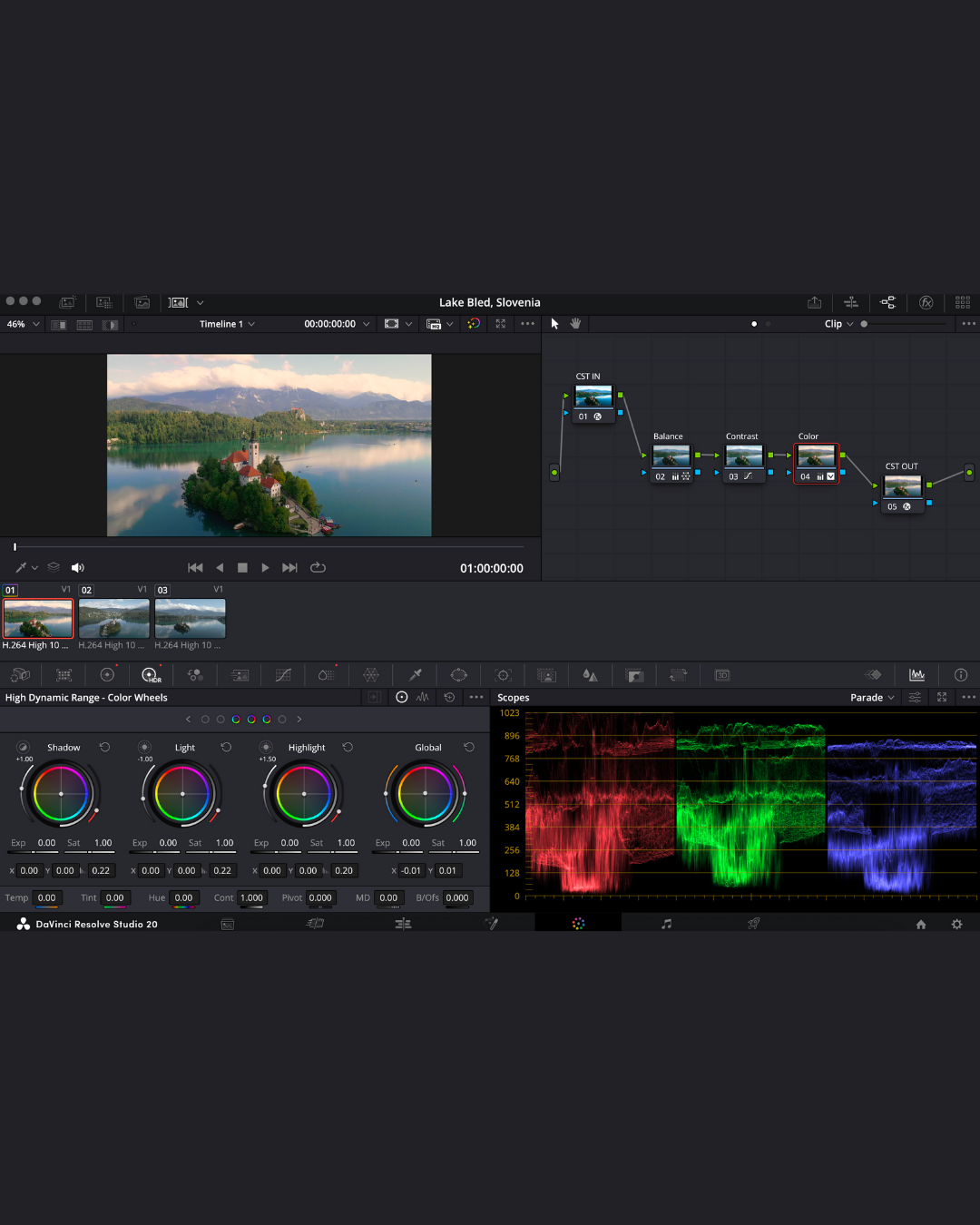Screen dimensions: 980x1225
Task: Open the Clip dropdown above the node graph
Action: [838, 324]
